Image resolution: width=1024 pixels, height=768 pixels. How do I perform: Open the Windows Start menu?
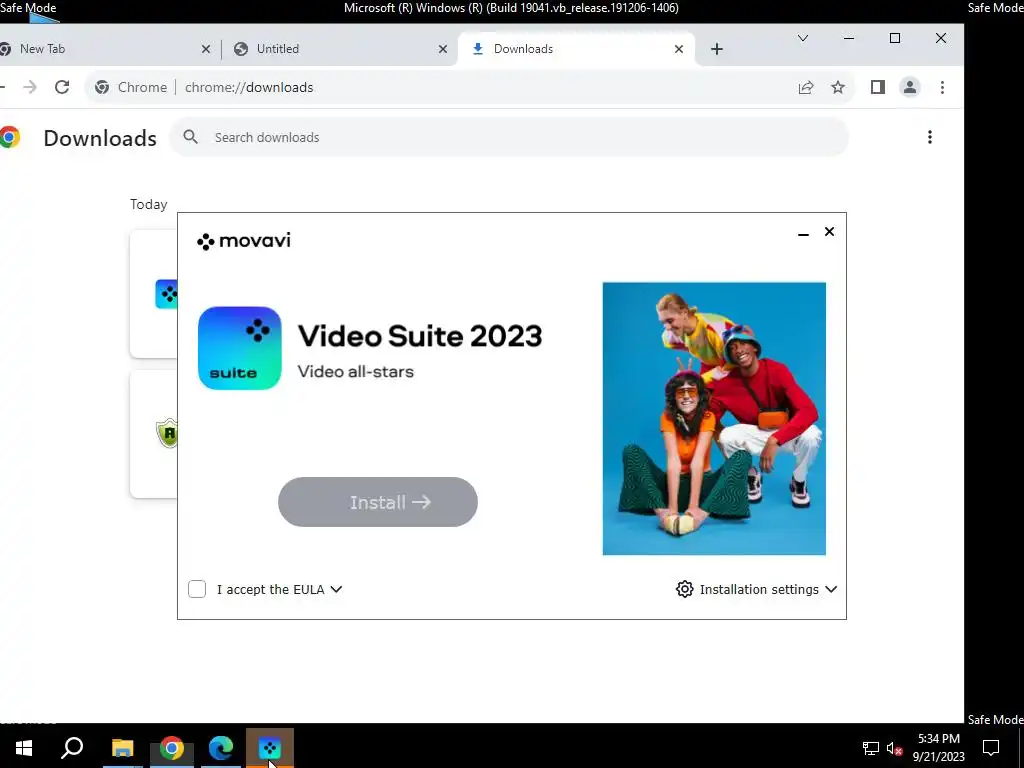(x=24, y=748)
